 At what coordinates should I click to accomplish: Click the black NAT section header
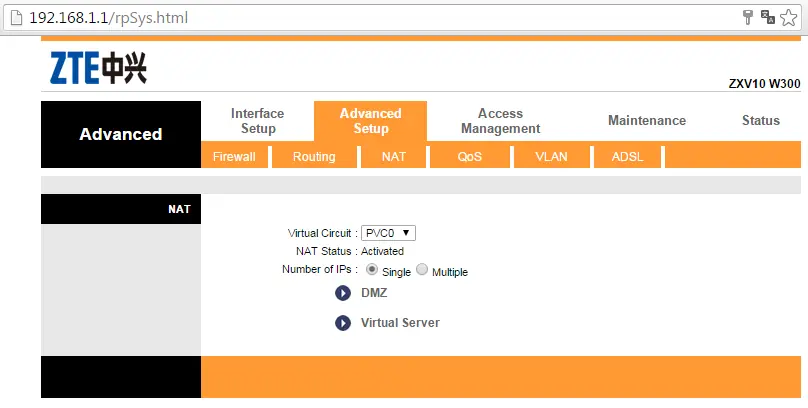pyautogui.click(x=121, y=209)
